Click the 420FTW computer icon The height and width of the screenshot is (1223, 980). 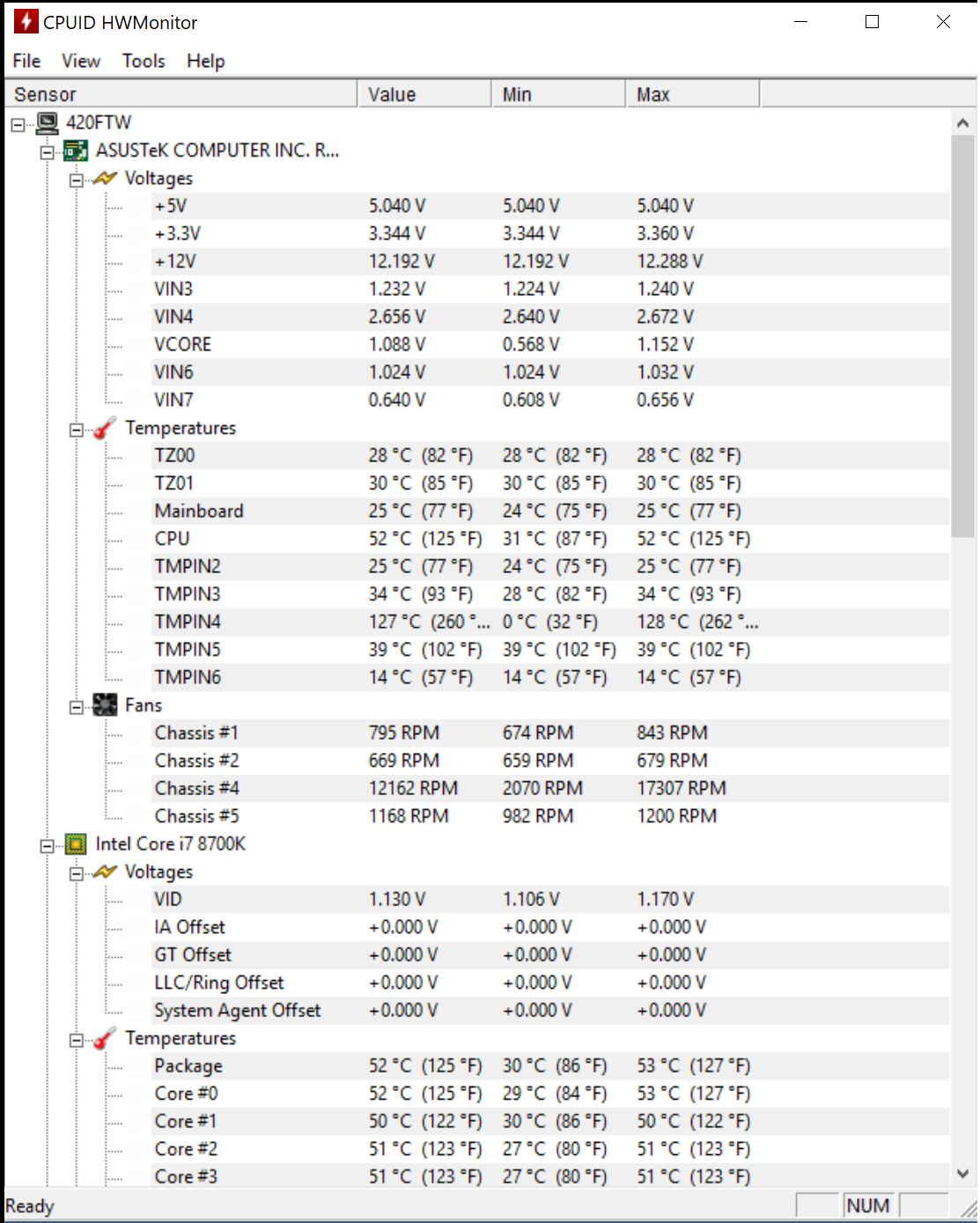pos(48,122)
